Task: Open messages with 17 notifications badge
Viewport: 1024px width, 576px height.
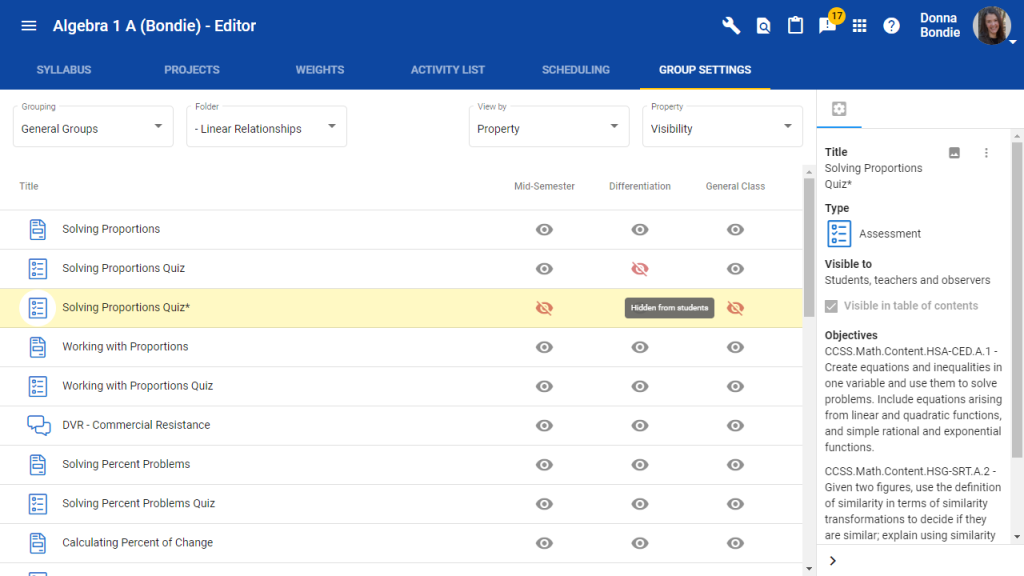Action: [x=827, y=26]
